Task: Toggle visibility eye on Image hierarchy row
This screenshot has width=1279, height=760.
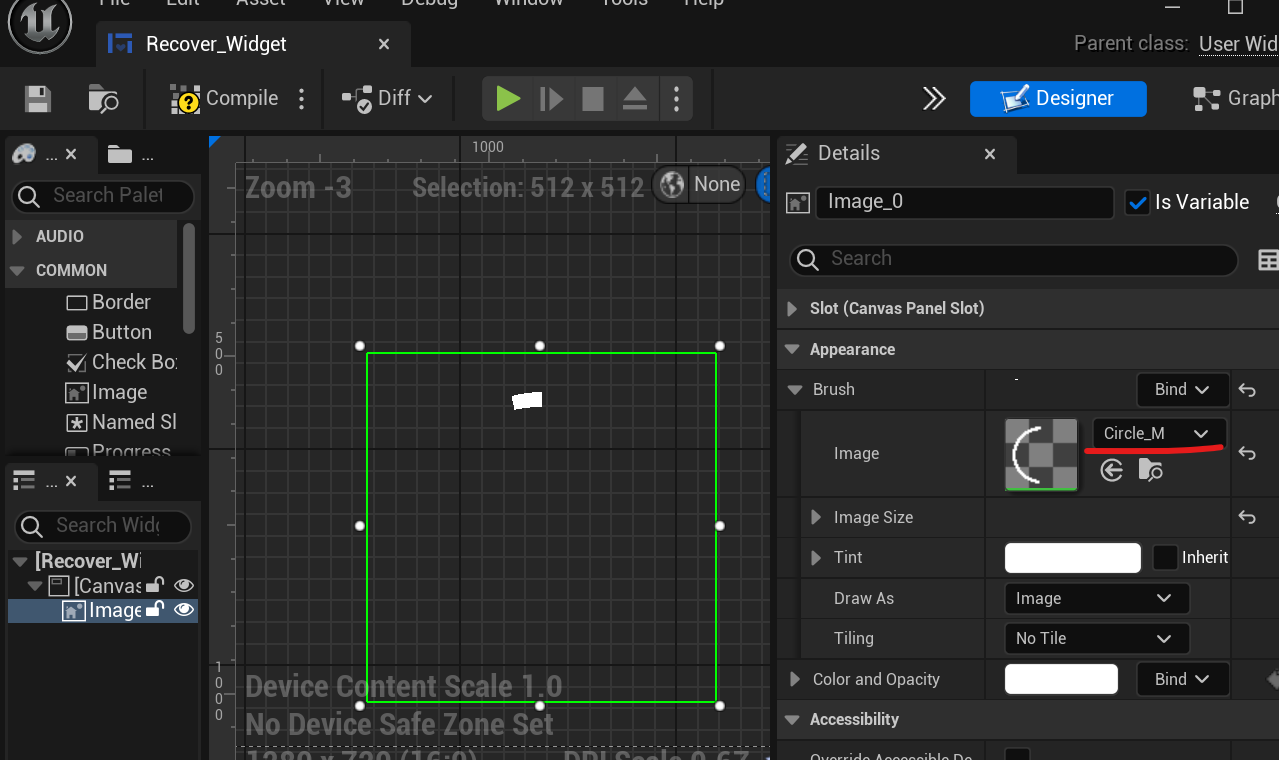Action: (184, 610)
